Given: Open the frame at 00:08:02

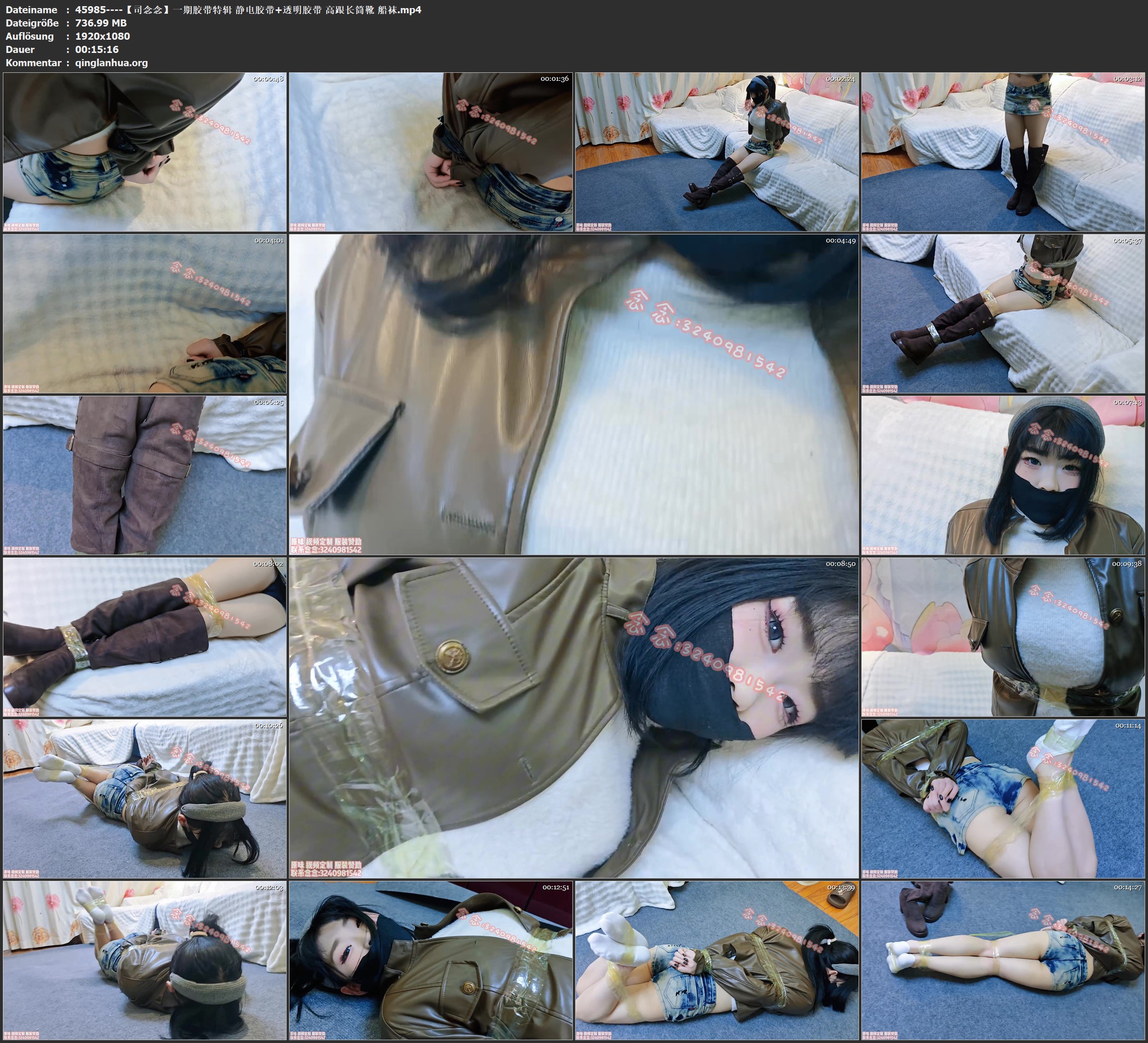Looking at the screenshot, I should coord(145,637).
